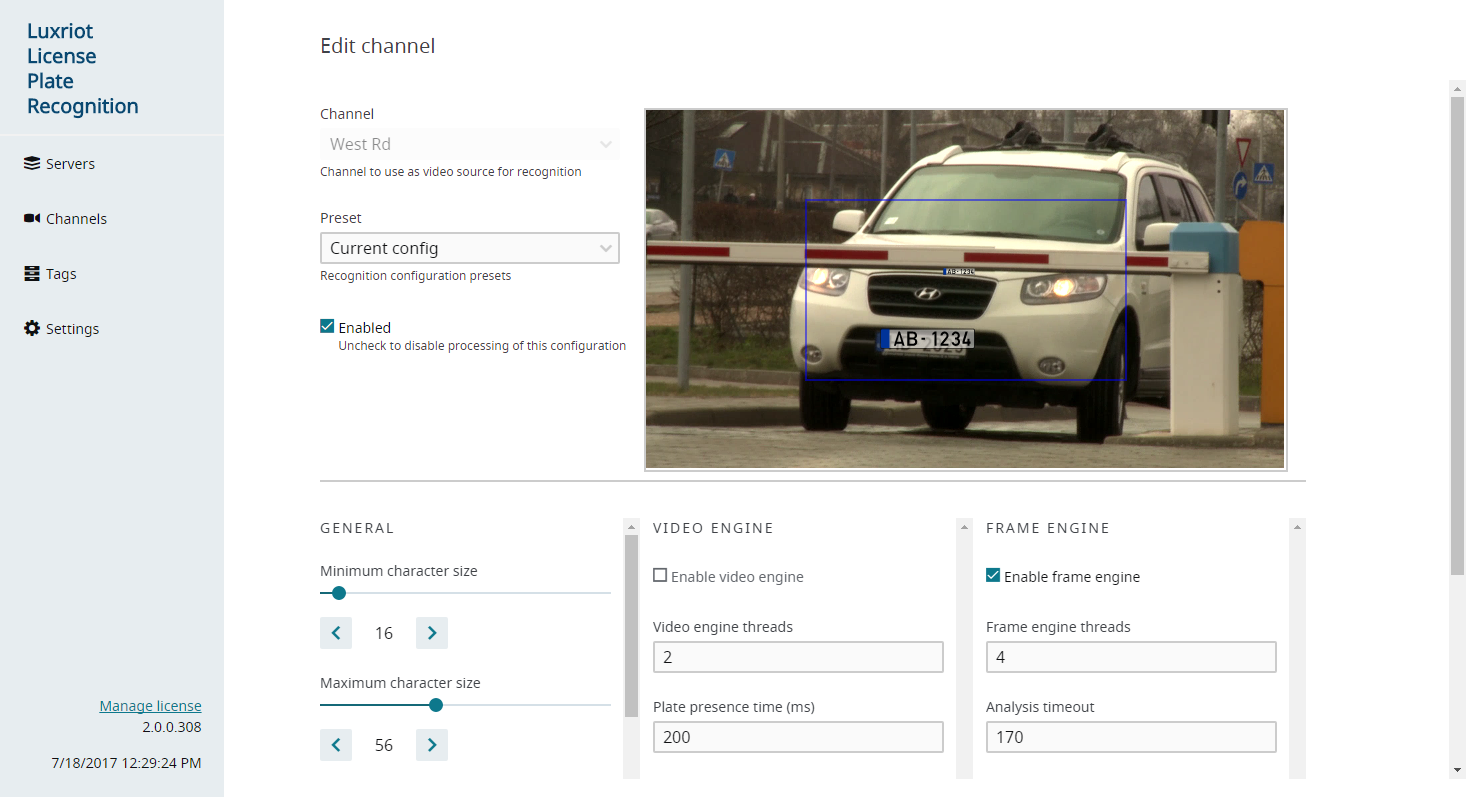Viewport: 1466px width, 797px height.
Task: Click the Video engine threads input field
Action: tap(798, 657)
